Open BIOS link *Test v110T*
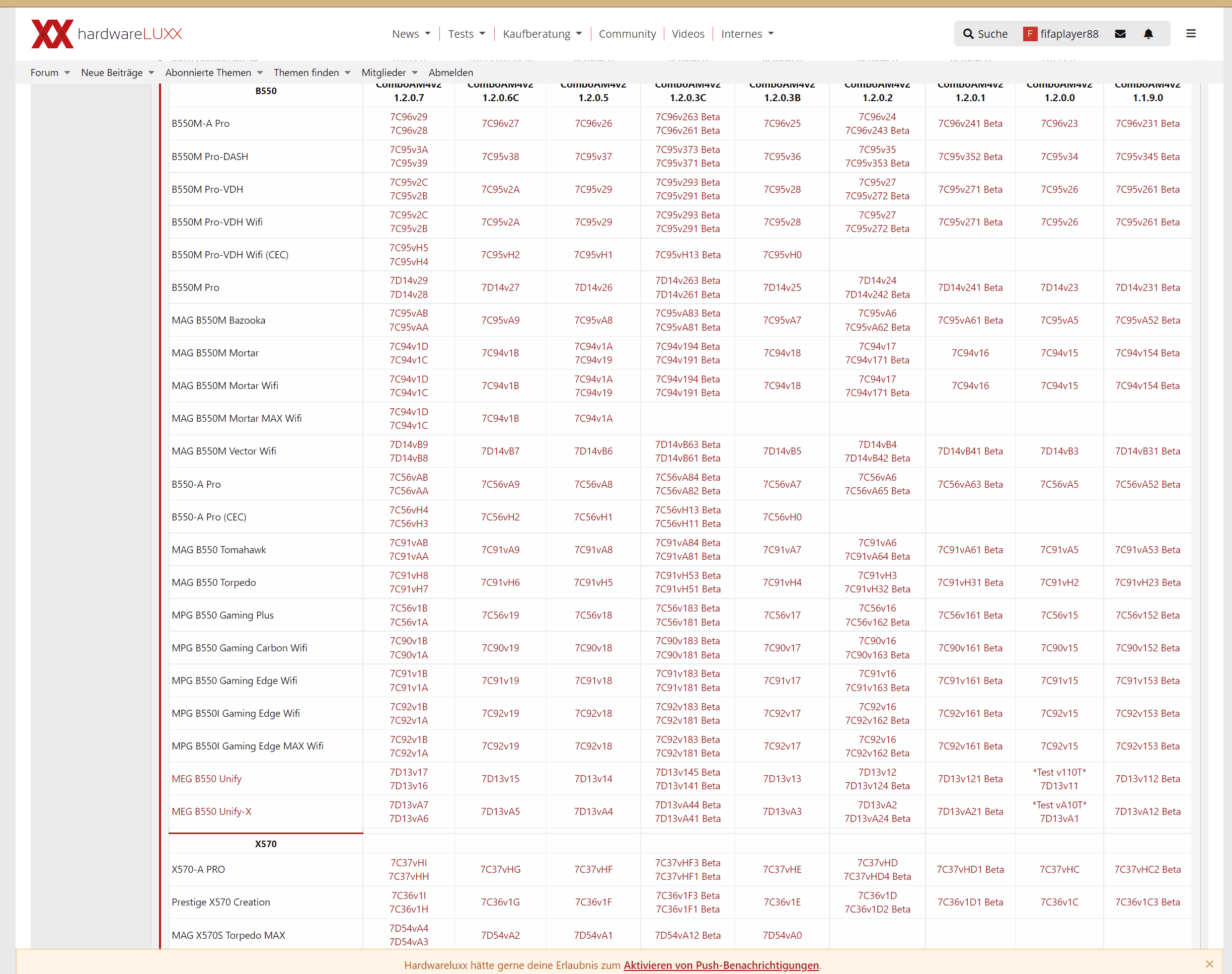1232x974 pixels. [x=1059, y=772]
